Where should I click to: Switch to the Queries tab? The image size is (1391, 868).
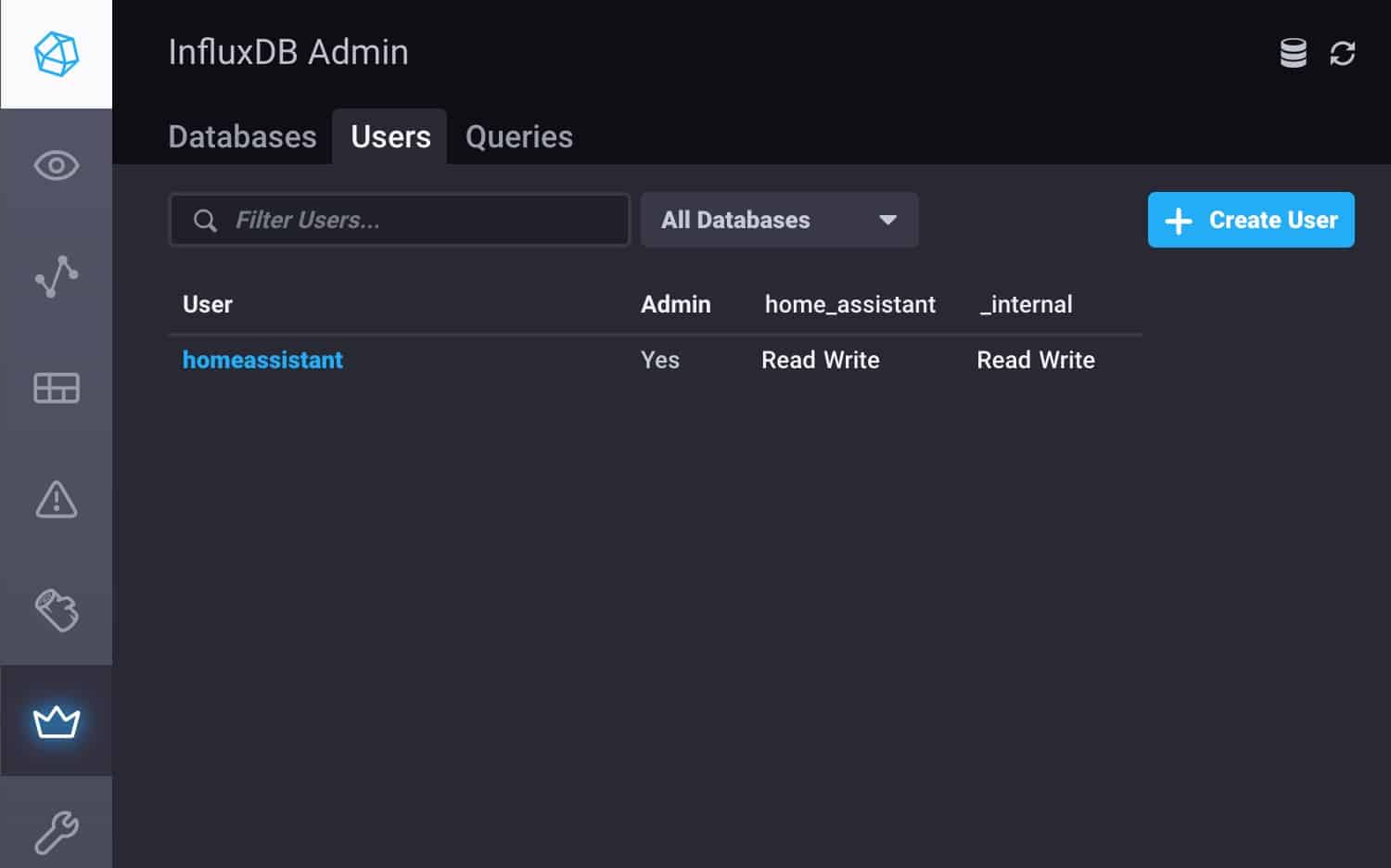(519, 136)
